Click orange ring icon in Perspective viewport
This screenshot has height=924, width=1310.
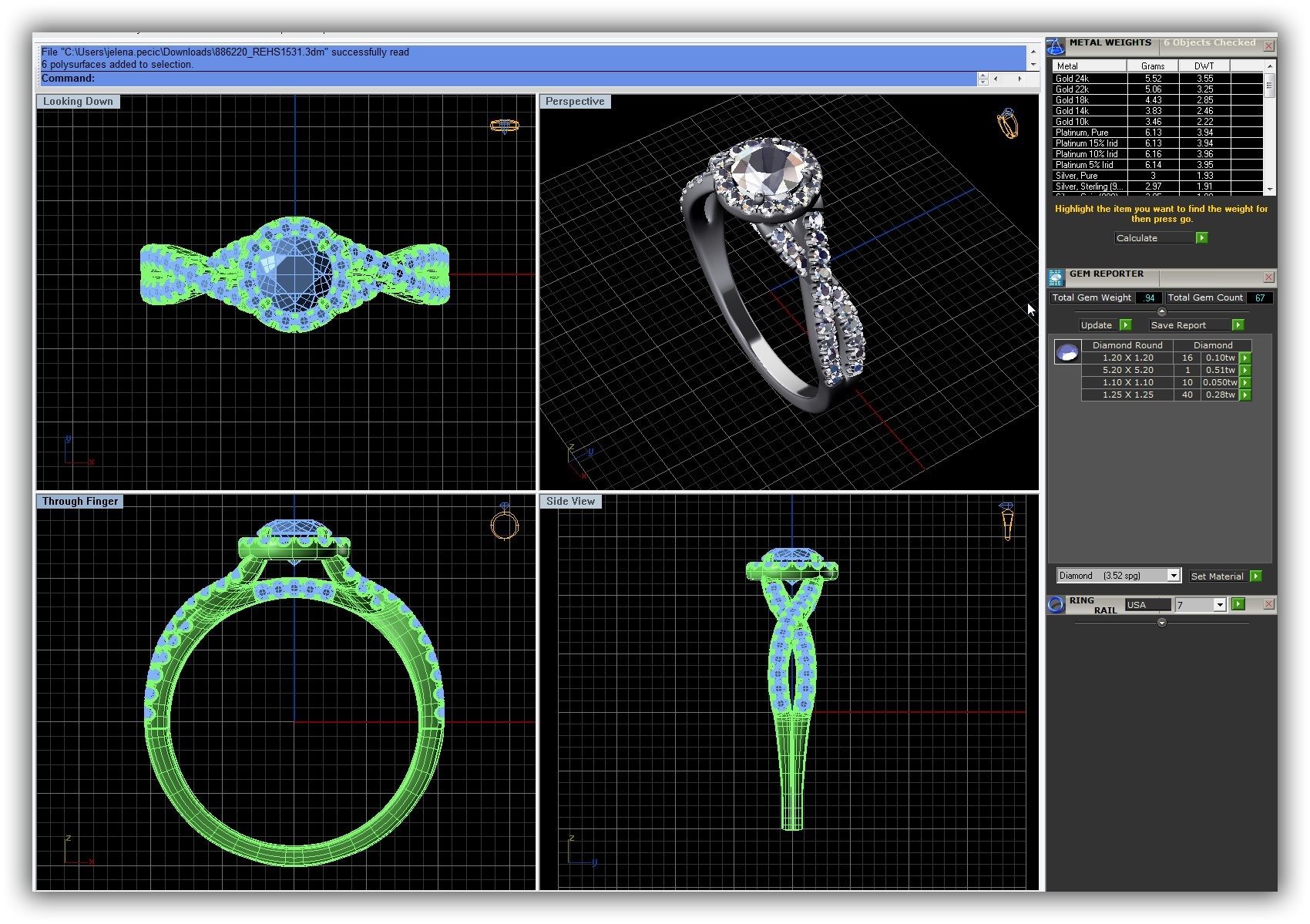(1008, 123)
